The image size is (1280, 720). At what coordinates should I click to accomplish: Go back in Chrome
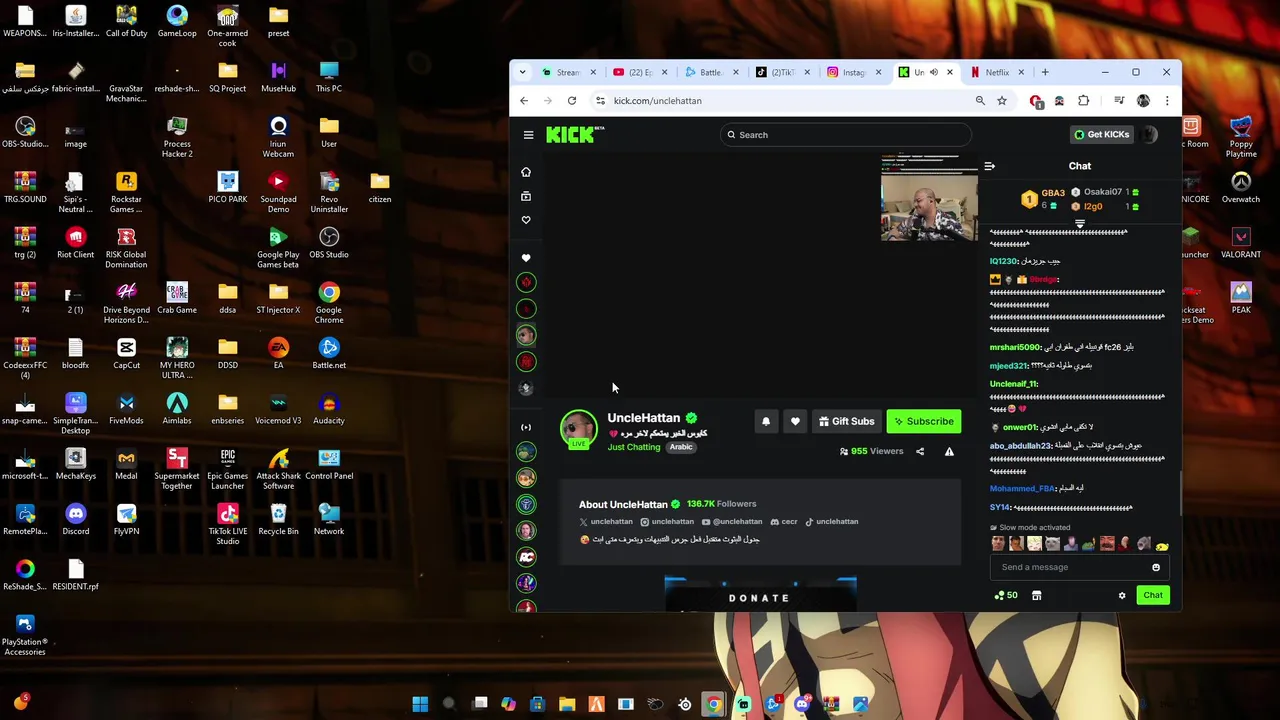tap(524, 101)
